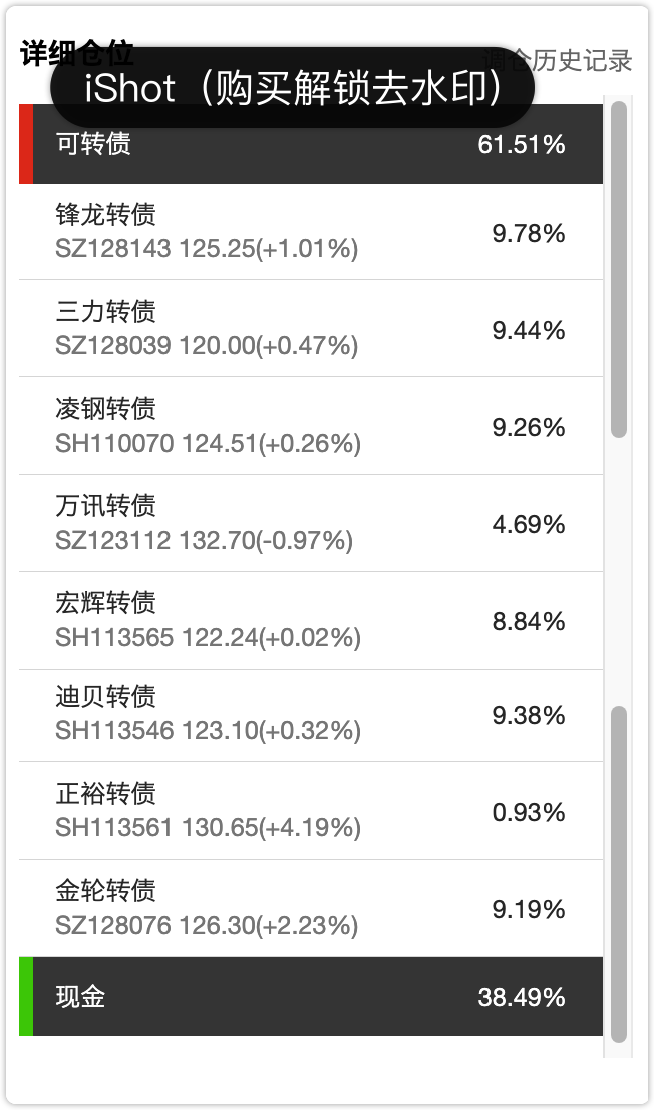Select the 锋龙转债 holding name
Image resolution: width=654 pixels, height=1110 pixels.
[x=106, y=214]
